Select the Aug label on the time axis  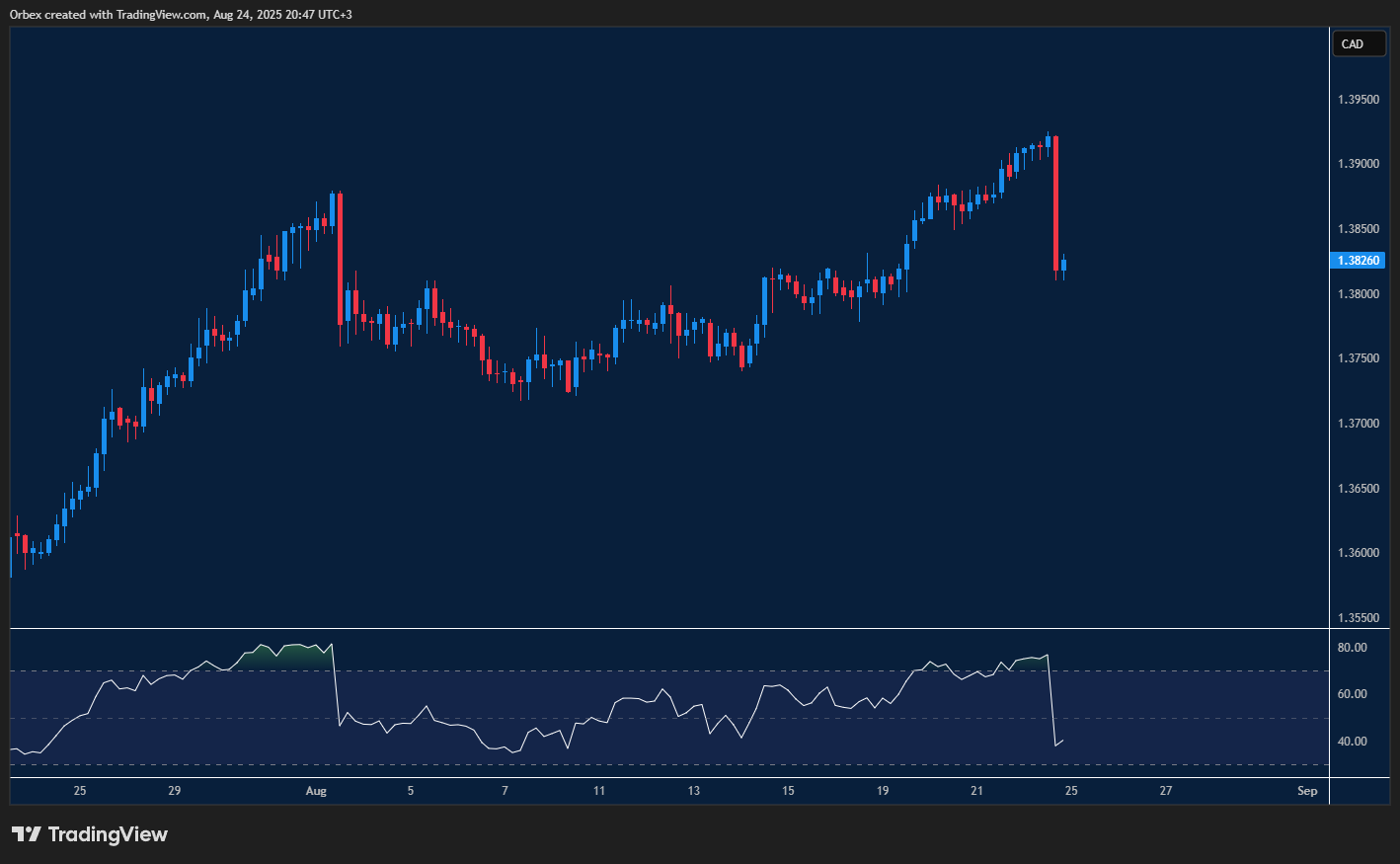click(x=317, y=790)
